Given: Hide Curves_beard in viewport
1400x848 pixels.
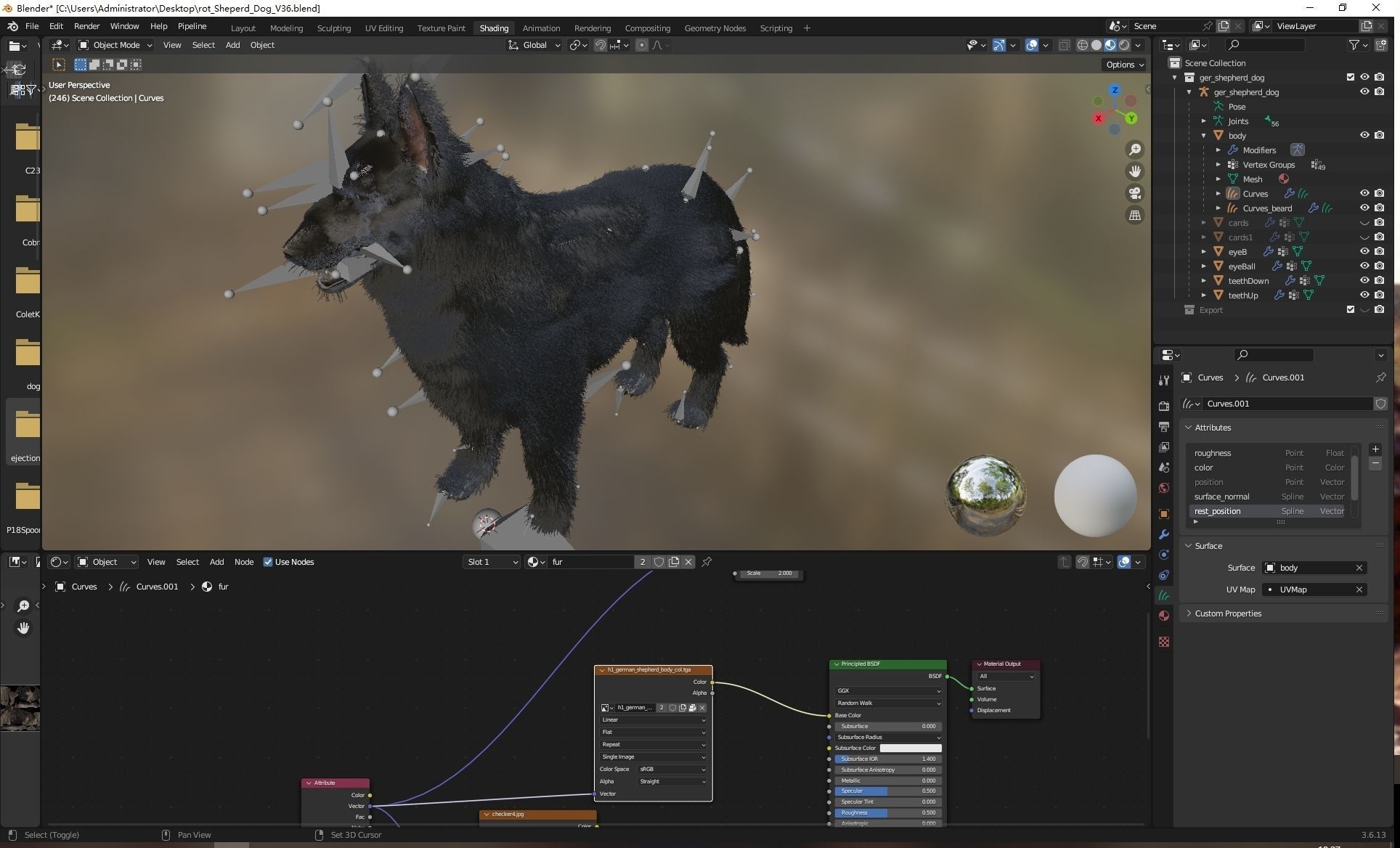Looking at the screenshot, I should pyautogui.click(x=1364, y=208).
